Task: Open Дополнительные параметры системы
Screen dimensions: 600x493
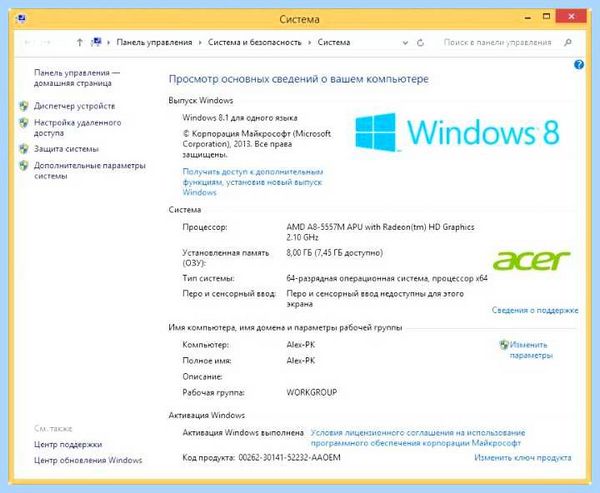Action: point(90,171)
